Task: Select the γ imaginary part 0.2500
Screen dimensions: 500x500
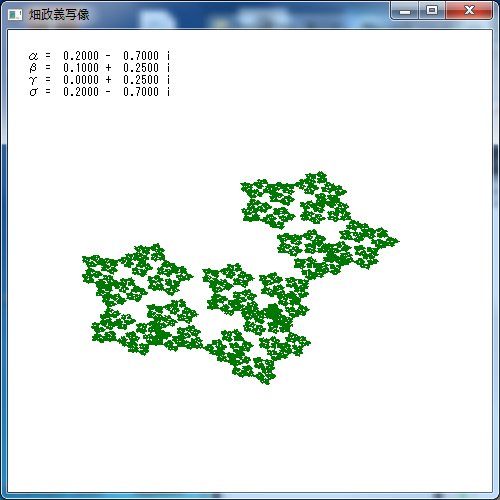Action: [141, 80]
